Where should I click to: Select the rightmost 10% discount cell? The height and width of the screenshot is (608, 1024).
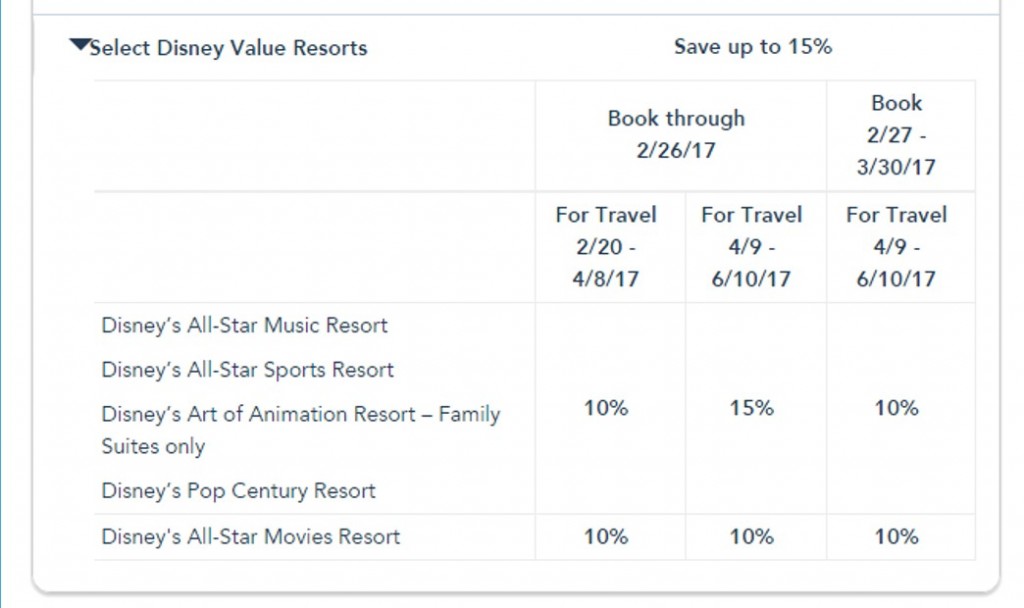pos(898,407)
